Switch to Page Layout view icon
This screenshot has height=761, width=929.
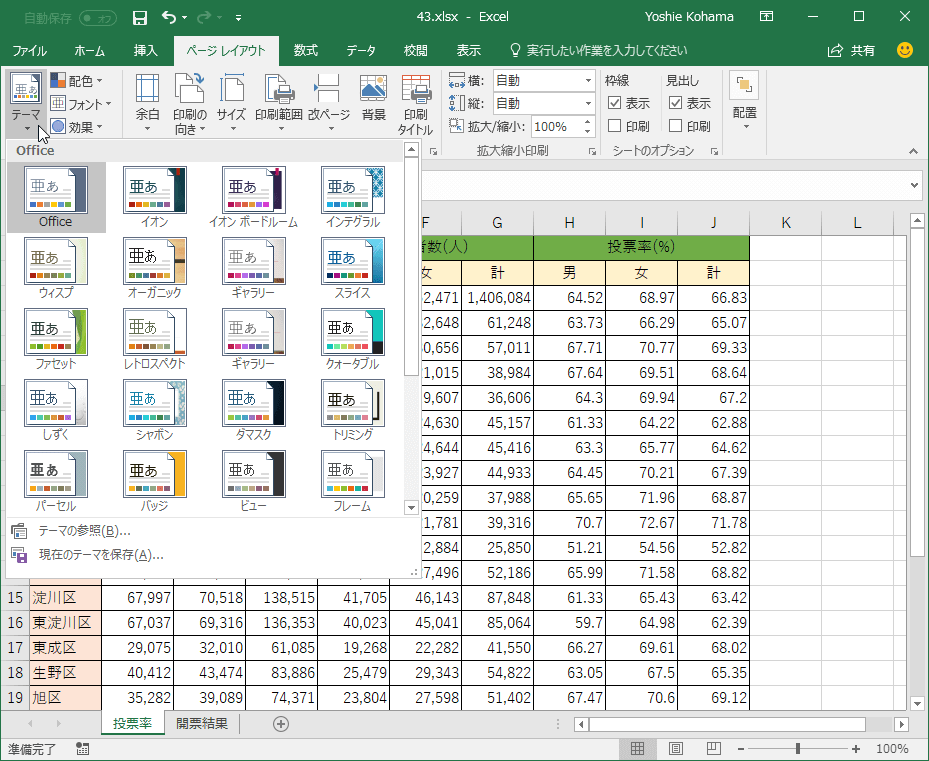675,749
